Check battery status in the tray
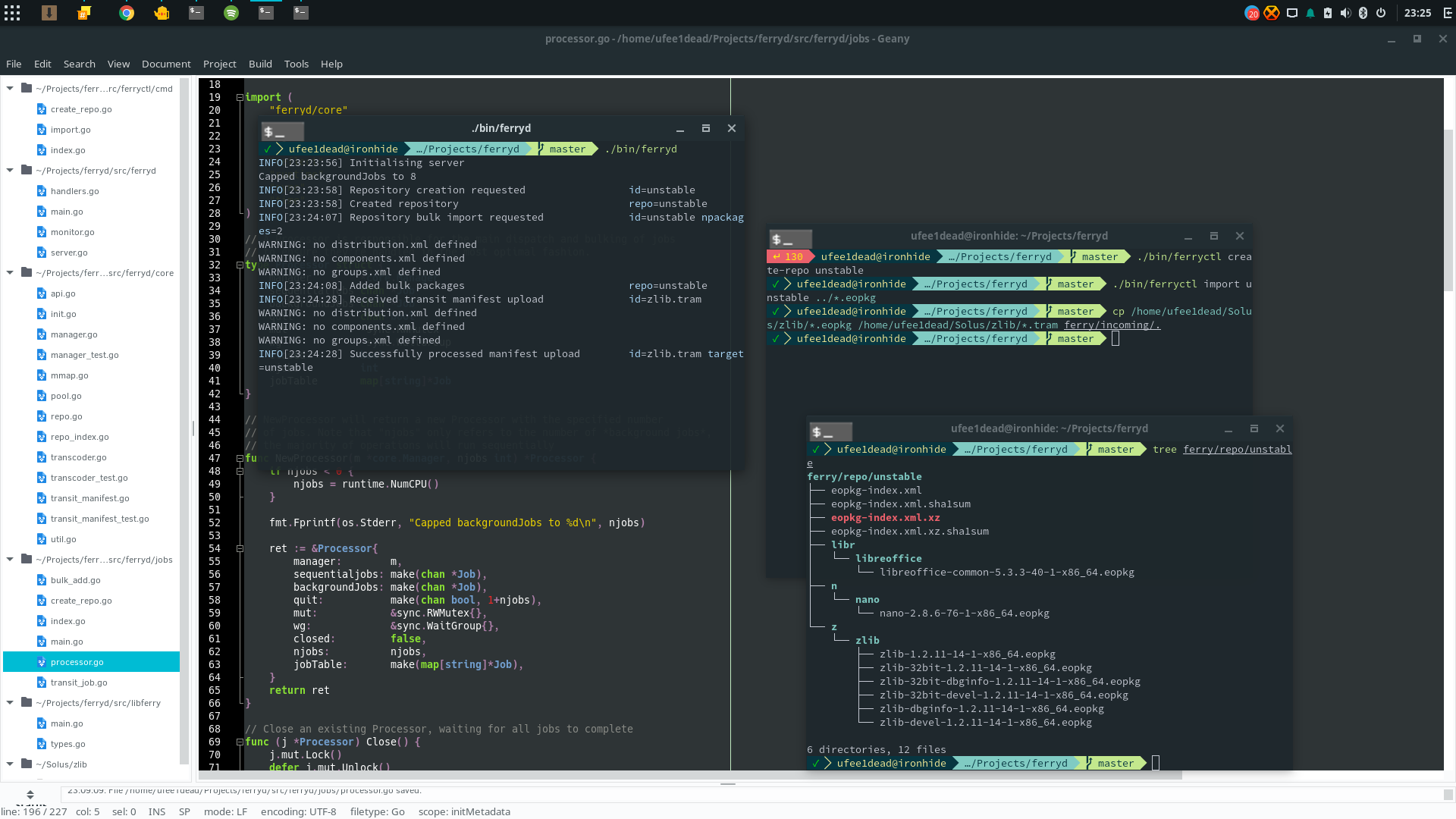 click(x=1328, y=13)
